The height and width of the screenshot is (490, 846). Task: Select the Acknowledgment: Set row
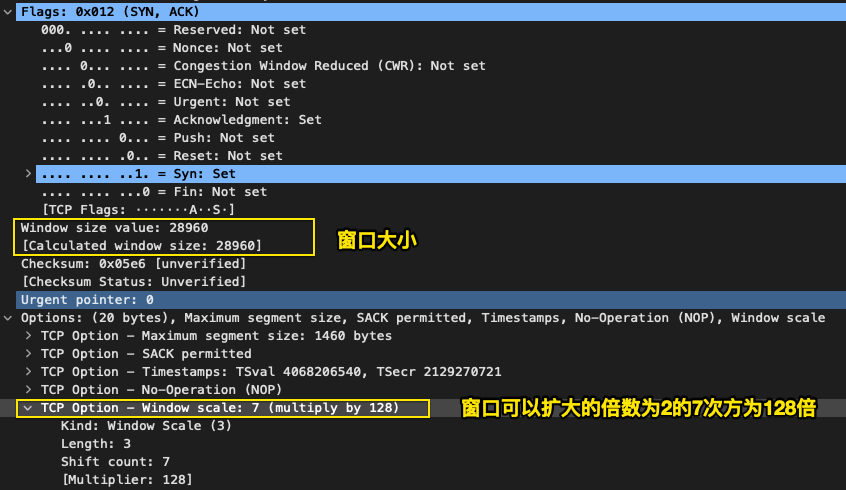[181, 120]
